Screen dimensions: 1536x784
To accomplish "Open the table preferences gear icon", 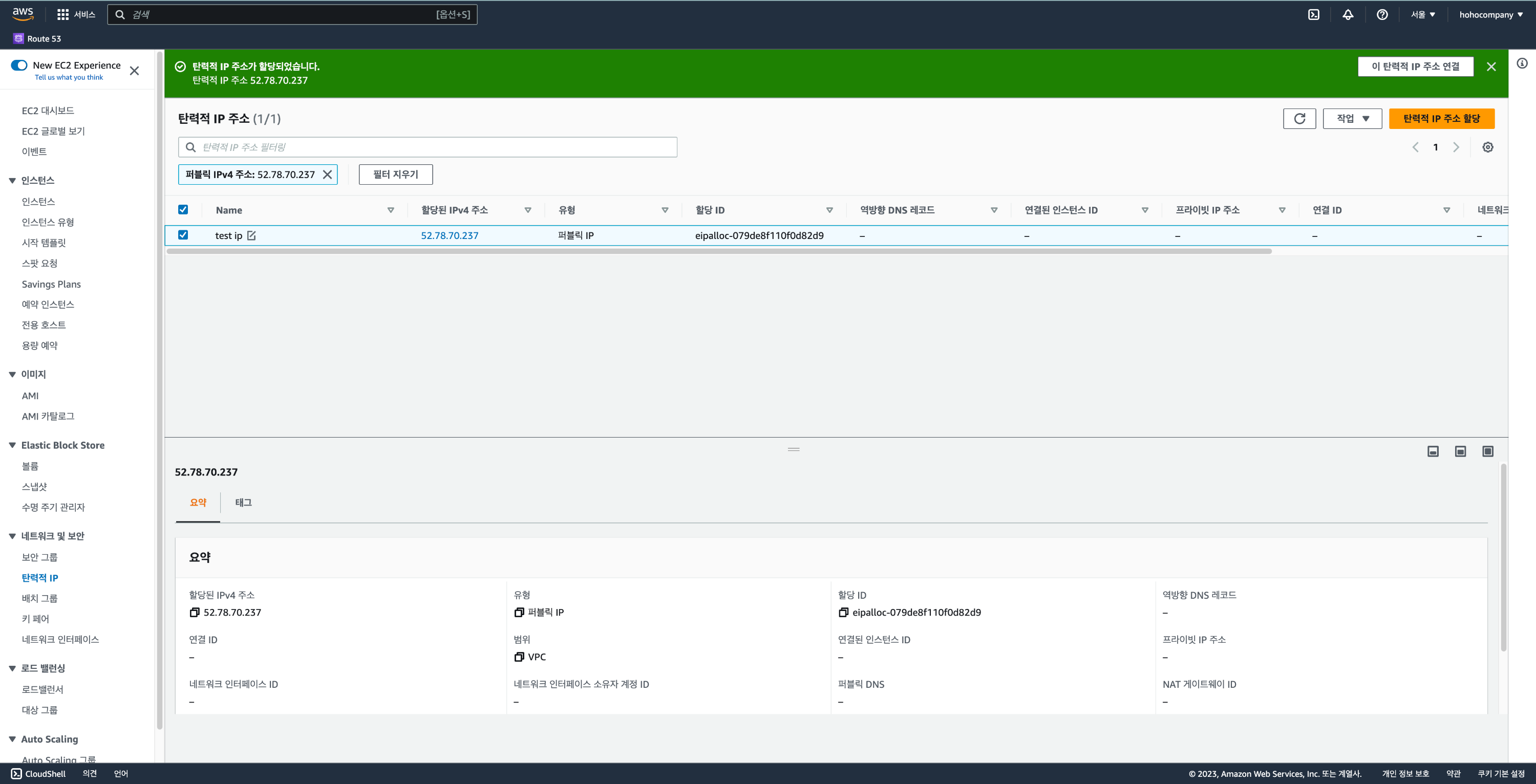I will tap(1487, 147).
